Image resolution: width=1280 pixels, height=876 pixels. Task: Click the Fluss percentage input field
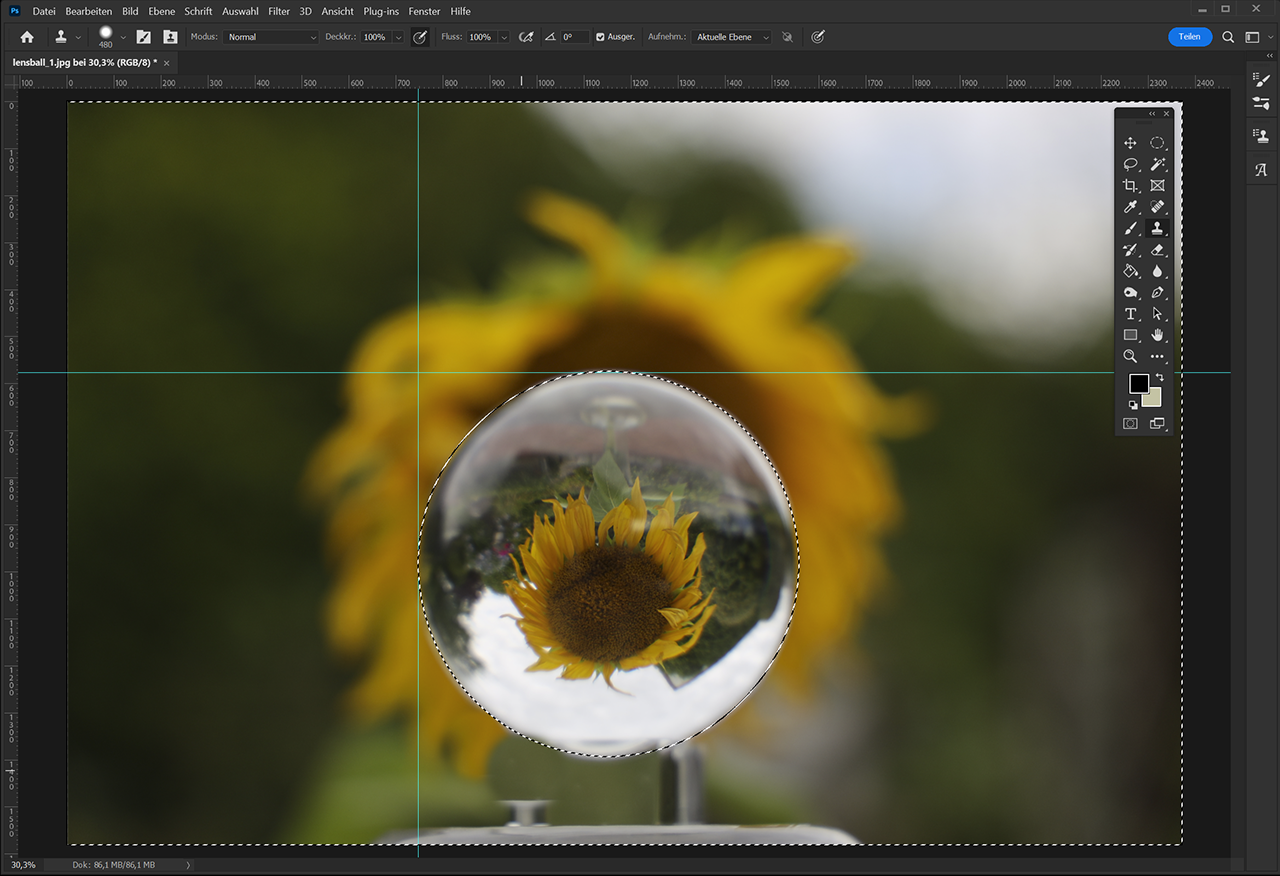481,37
